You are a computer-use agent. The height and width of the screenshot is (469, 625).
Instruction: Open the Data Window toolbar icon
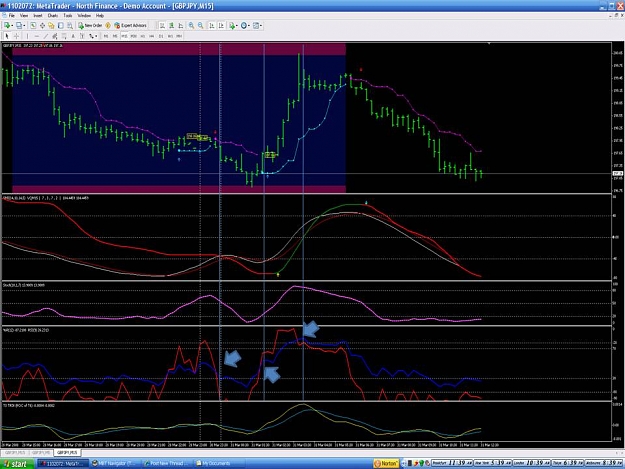coord(42,26)
